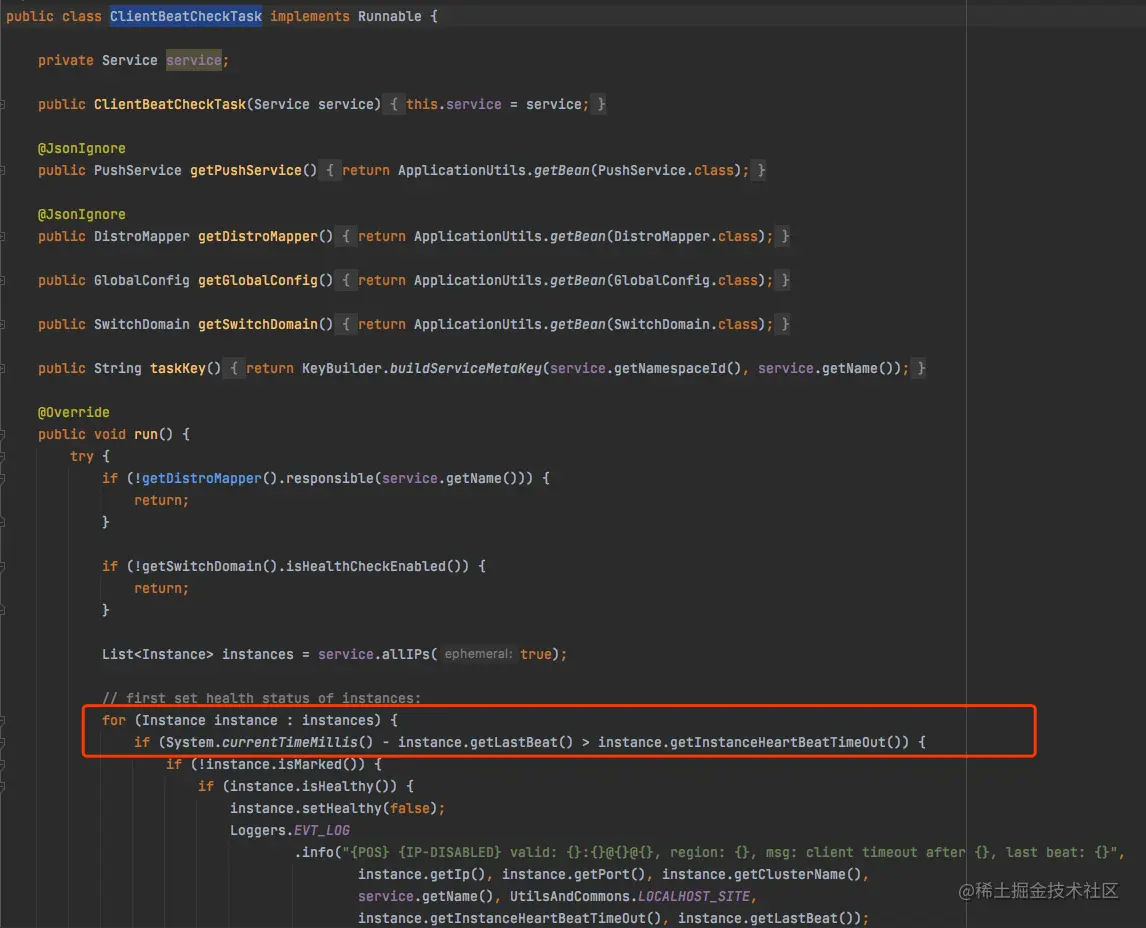The height and width of the screenshot is (928, 1146).
Task: Click the getNamespaceId call
Action: pyautogui.click(x=669, y=368)
